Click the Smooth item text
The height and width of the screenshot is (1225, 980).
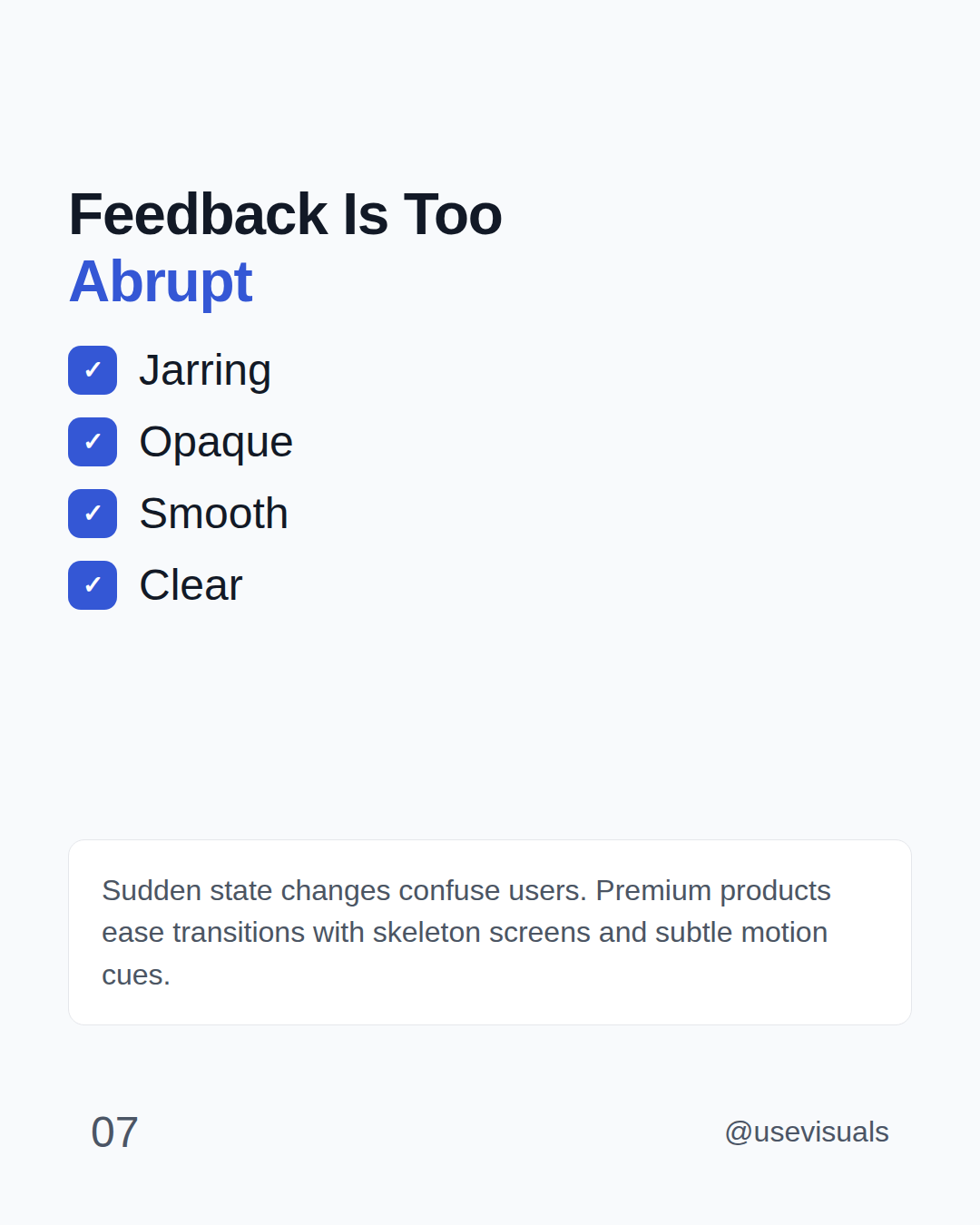[x=214, y=514]
